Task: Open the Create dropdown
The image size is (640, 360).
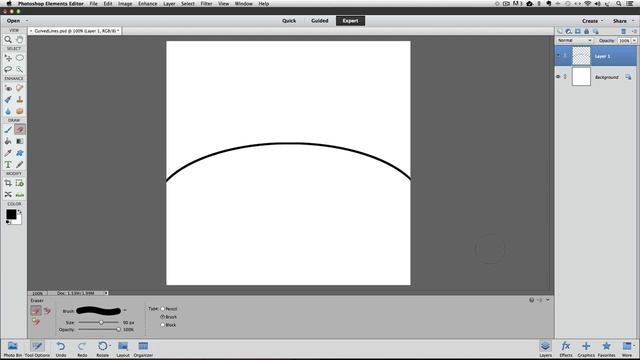Action: click(592, 21)
